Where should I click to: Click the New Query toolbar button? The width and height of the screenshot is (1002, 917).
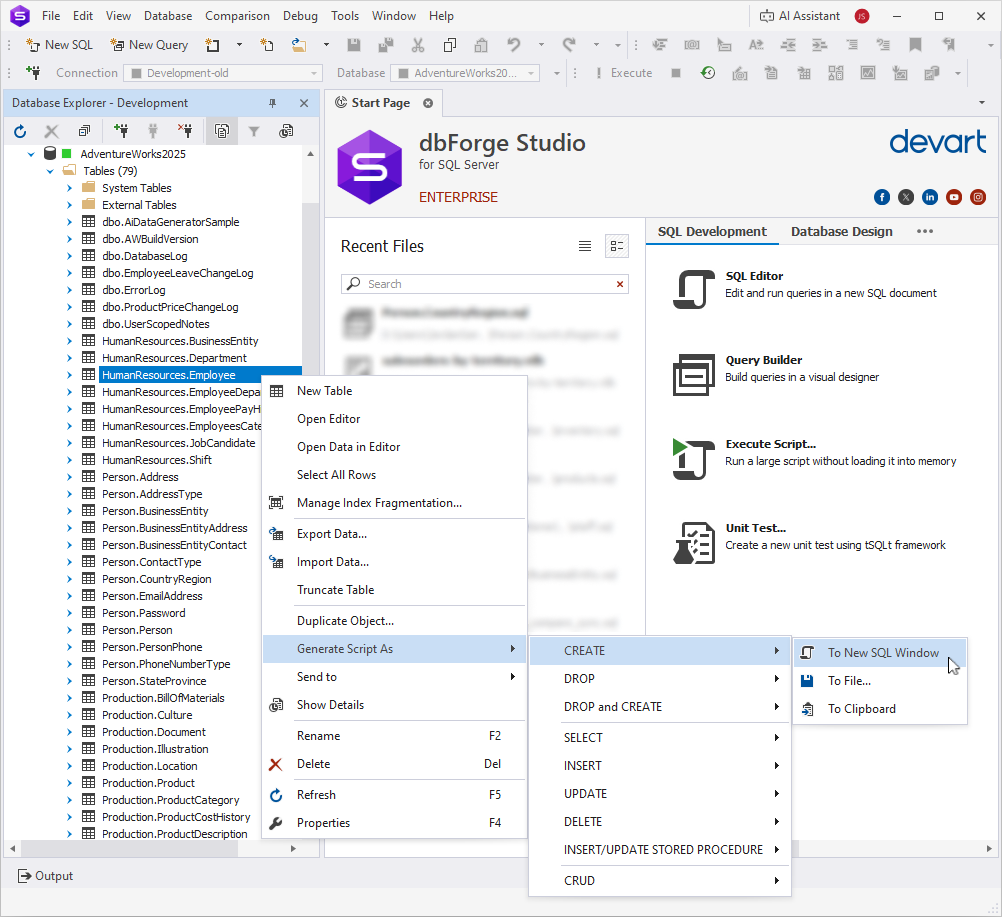point(150,45)
